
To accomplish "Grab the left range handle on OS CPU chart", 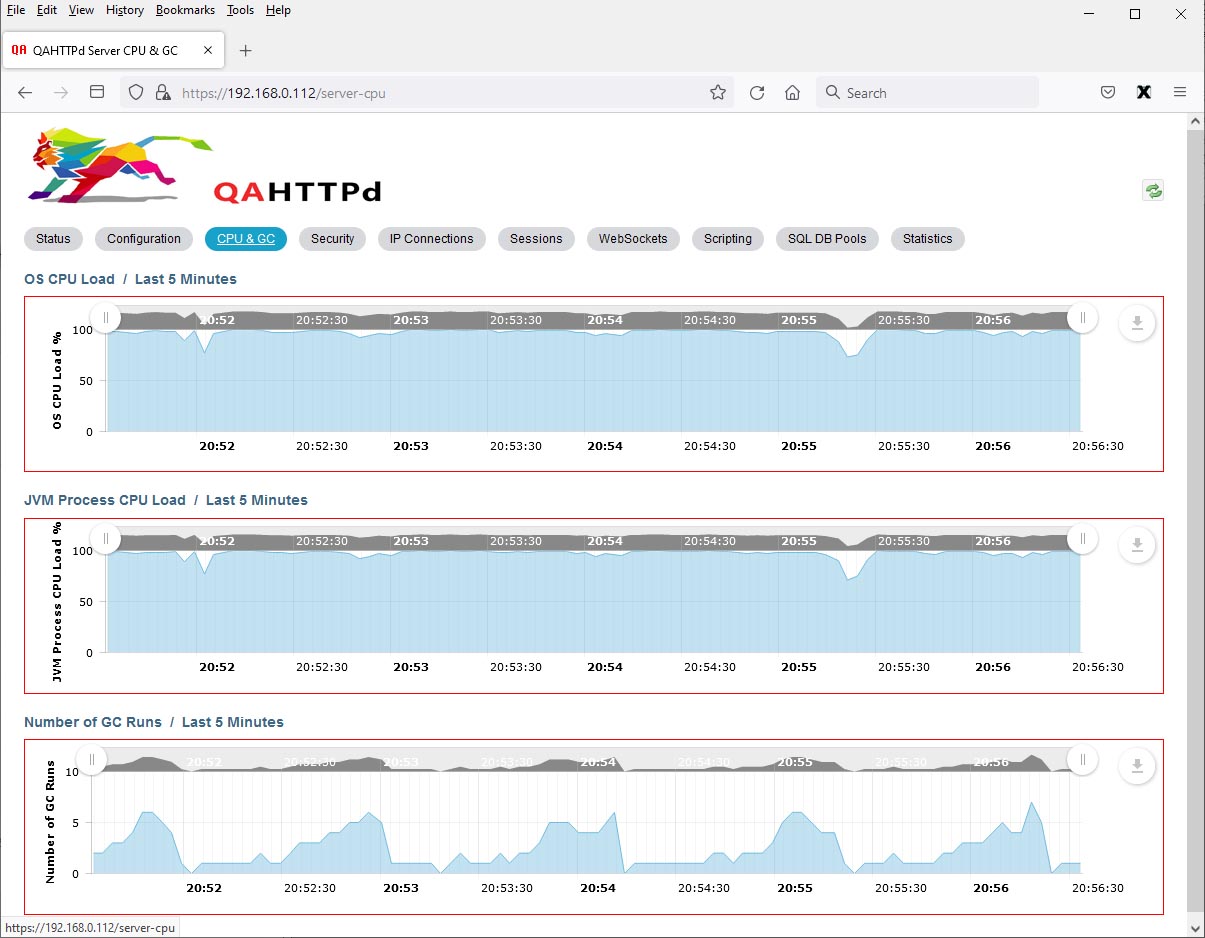I will point(106,318).
